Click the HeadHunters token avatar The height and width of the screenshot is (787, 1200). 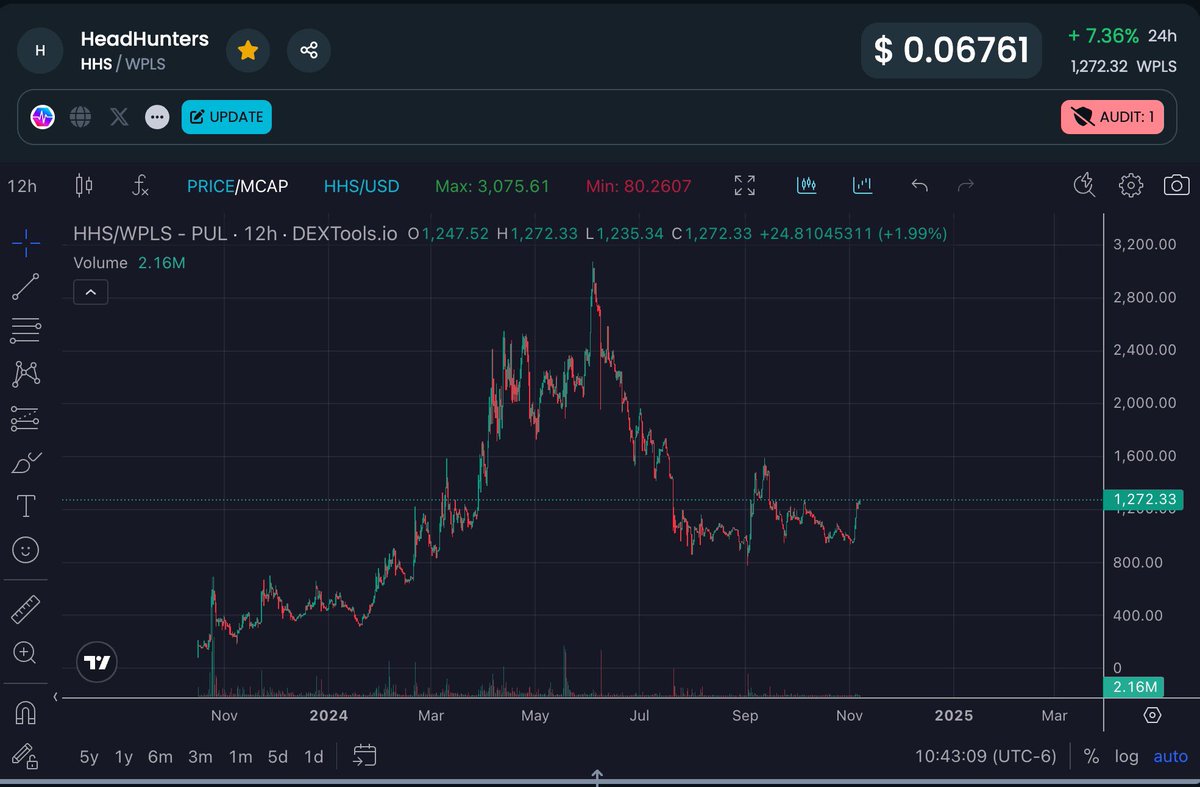click(x=40, y=50)
